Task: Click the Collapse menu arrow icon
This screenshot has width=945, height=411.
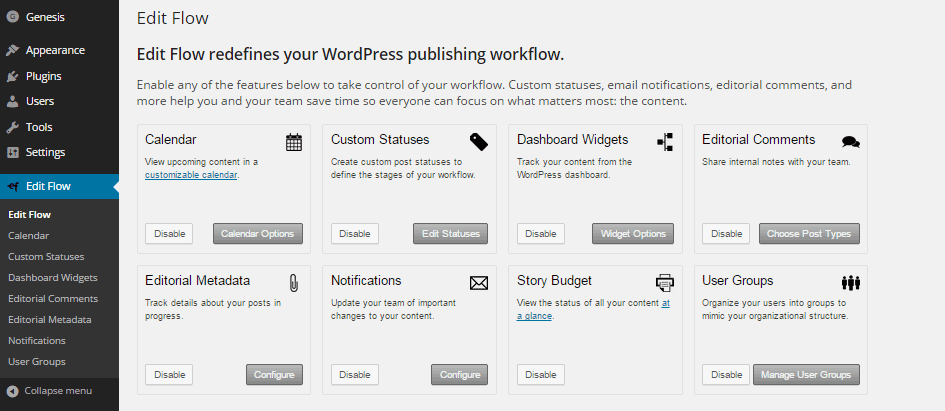Action: point(12,391)
